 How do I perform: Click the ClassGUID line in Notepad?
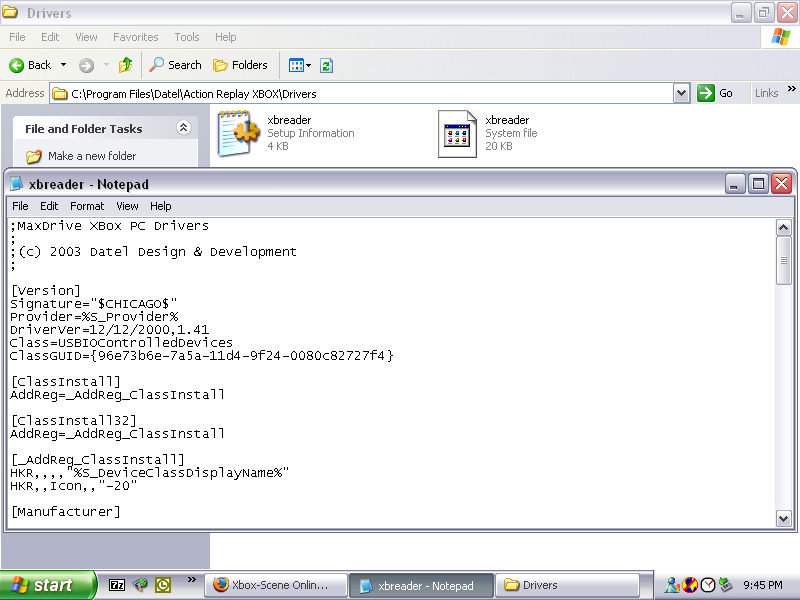coord(202,356)
